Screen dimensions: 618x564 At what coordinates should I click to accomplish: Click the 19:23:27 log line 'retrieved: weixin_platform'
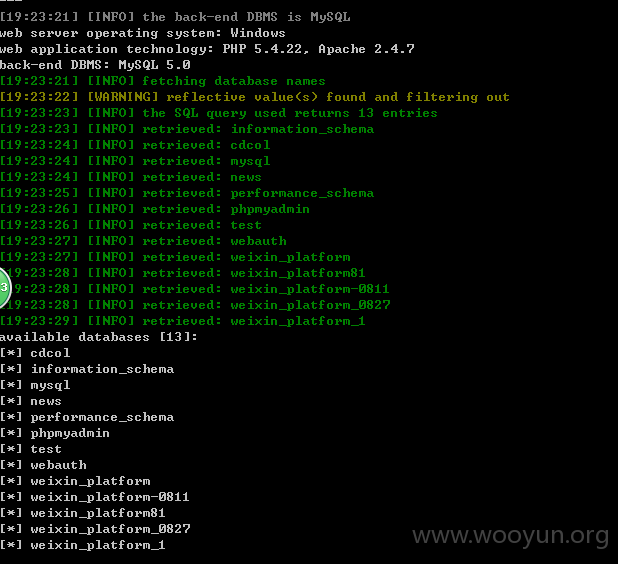(x=175, y=257)
